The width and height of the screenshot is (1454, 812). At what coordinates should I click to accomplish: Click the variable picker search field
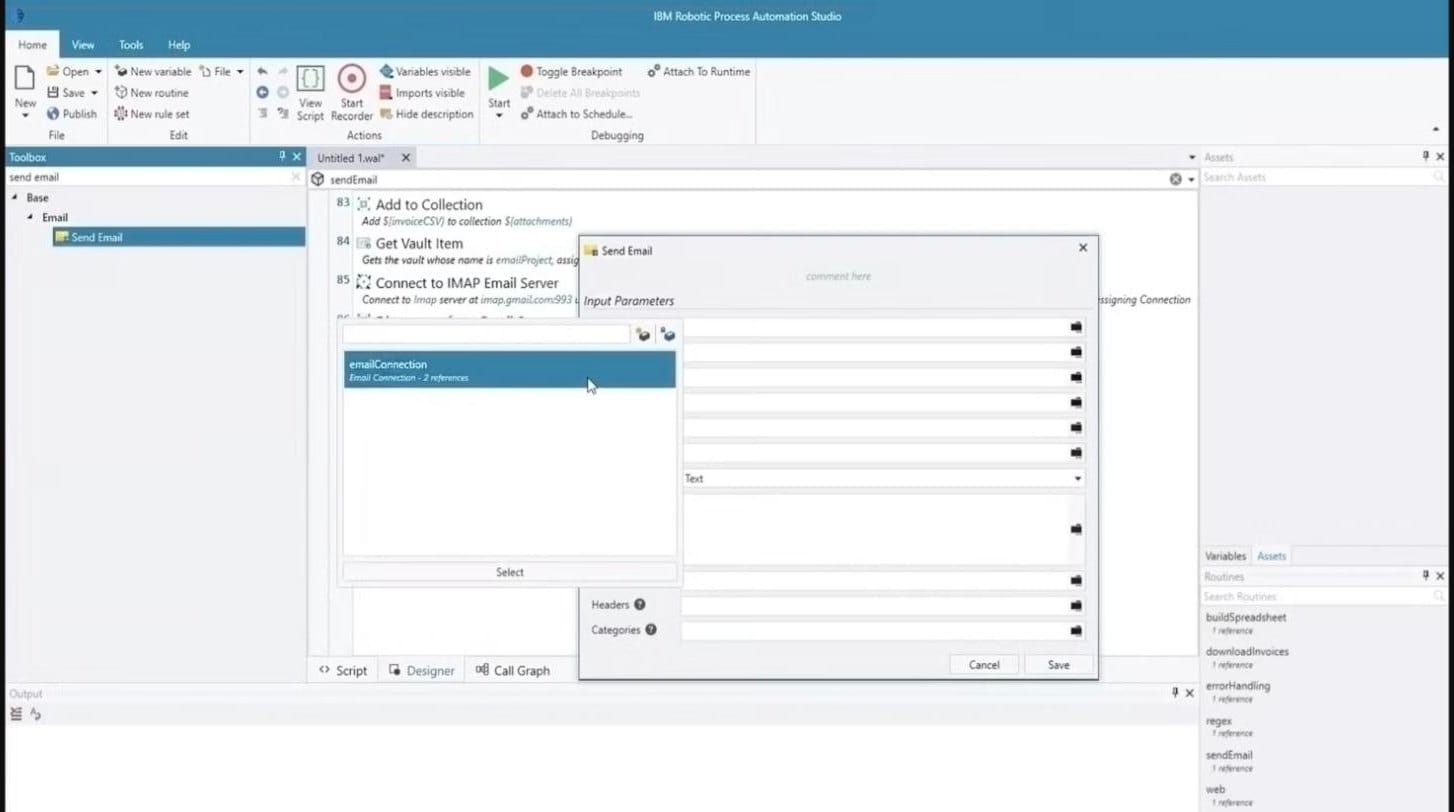tap(486, 335)
